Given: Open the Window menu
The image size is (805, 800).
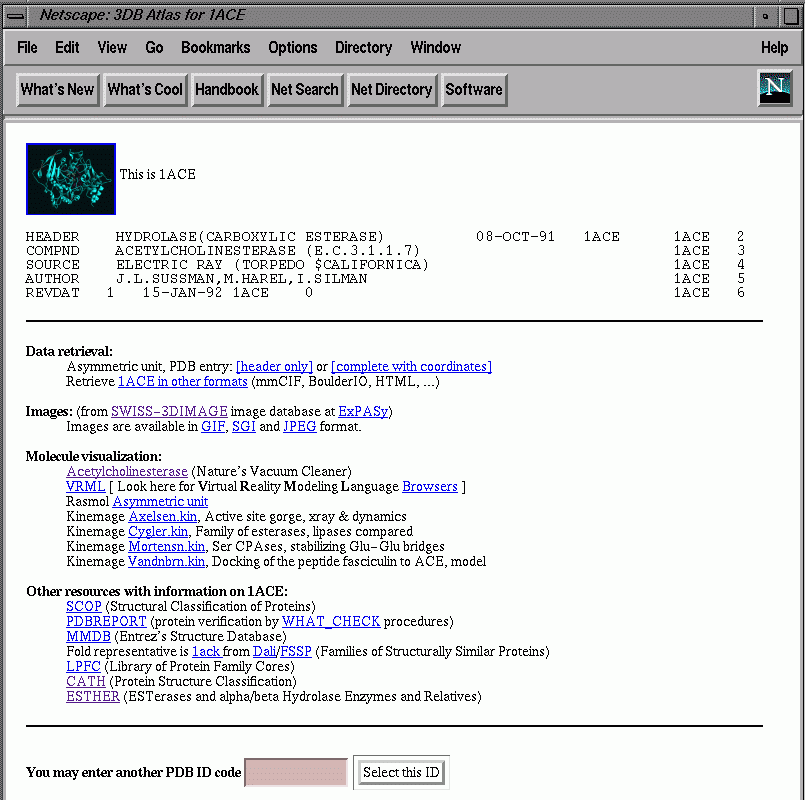Looking at the screenshot, I should [435, 47].
